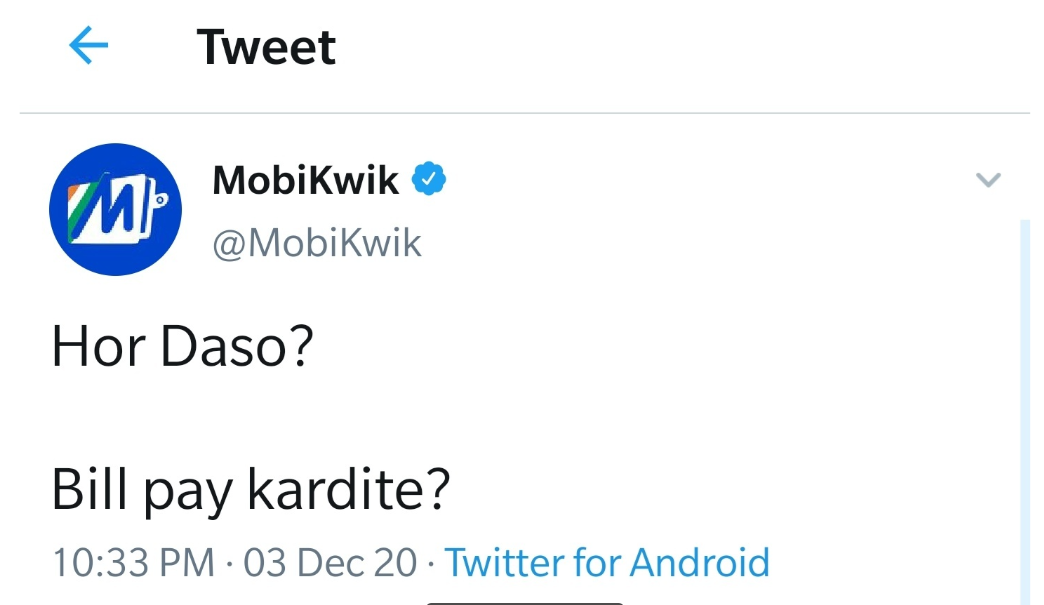Viewport: 1044px width, 605px height.
Task: Click the Tweet header title
Action: (x=266, y=47)
